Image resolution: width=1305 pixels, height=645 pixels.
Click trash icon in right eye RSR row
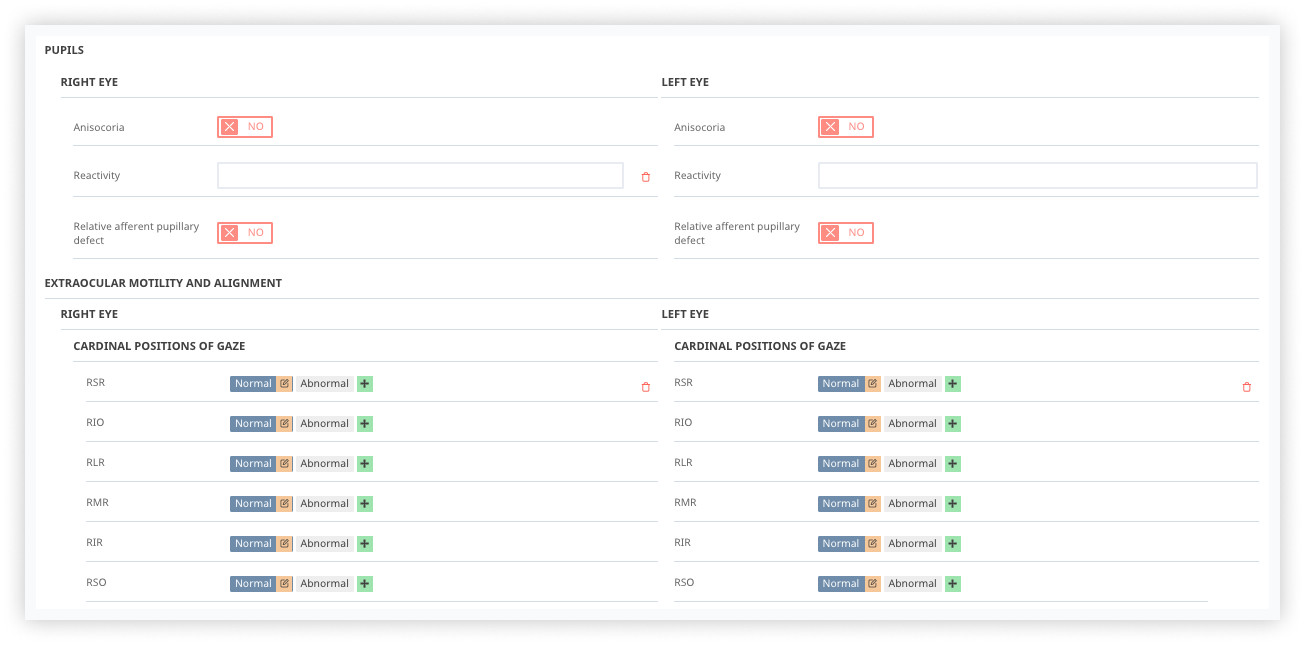tap(645, 387)
